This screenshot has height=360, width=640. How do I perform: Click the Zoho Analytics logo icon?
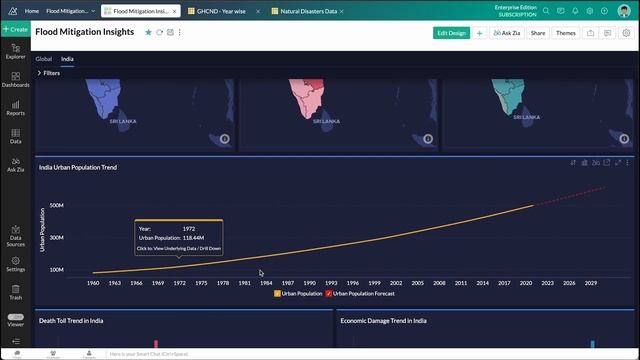[13, 11]
